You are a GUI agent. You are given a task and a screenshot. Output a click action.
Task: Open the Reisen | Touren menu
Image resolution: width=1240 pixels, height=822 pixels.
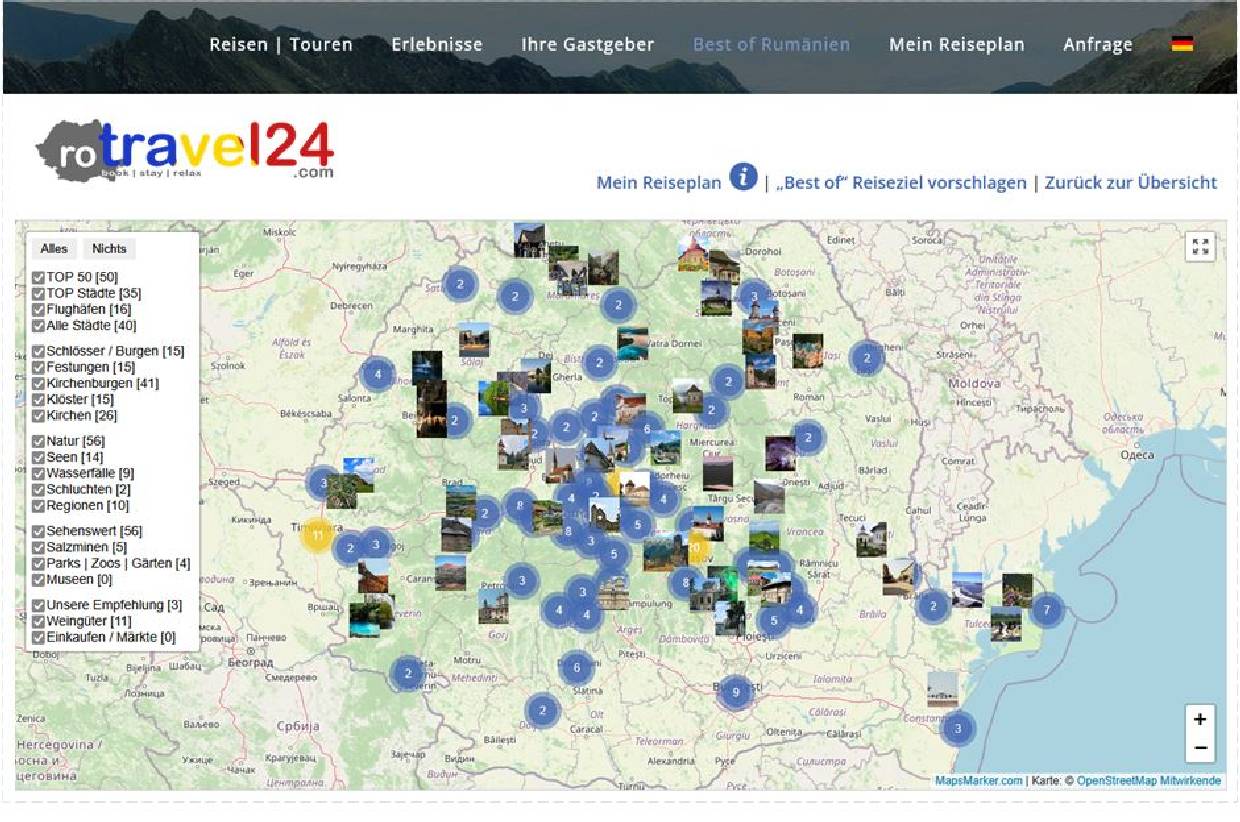(x=280, y=44)
